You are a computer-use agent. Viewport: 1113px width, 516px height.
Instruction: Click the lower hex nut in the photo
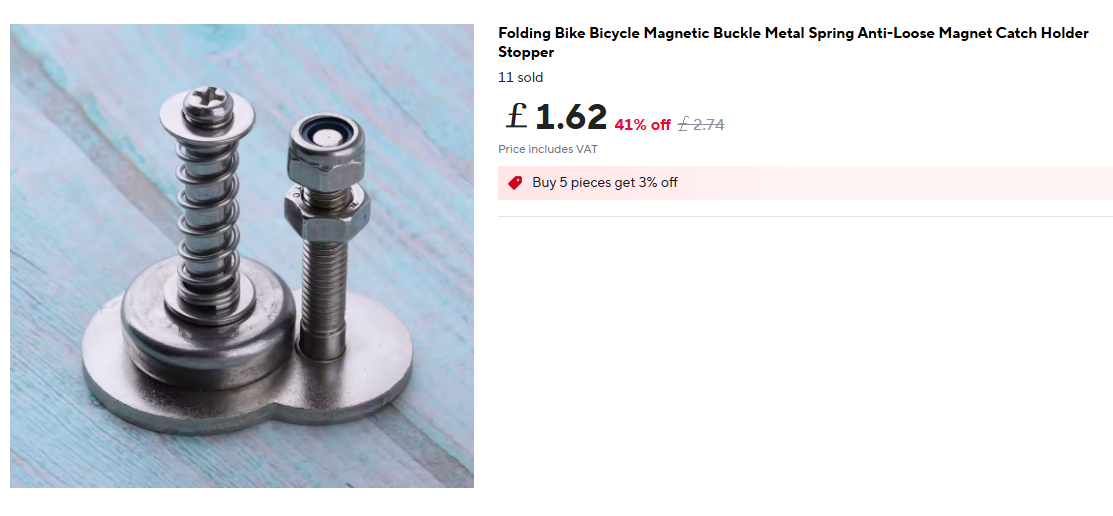tap(327, 213)
